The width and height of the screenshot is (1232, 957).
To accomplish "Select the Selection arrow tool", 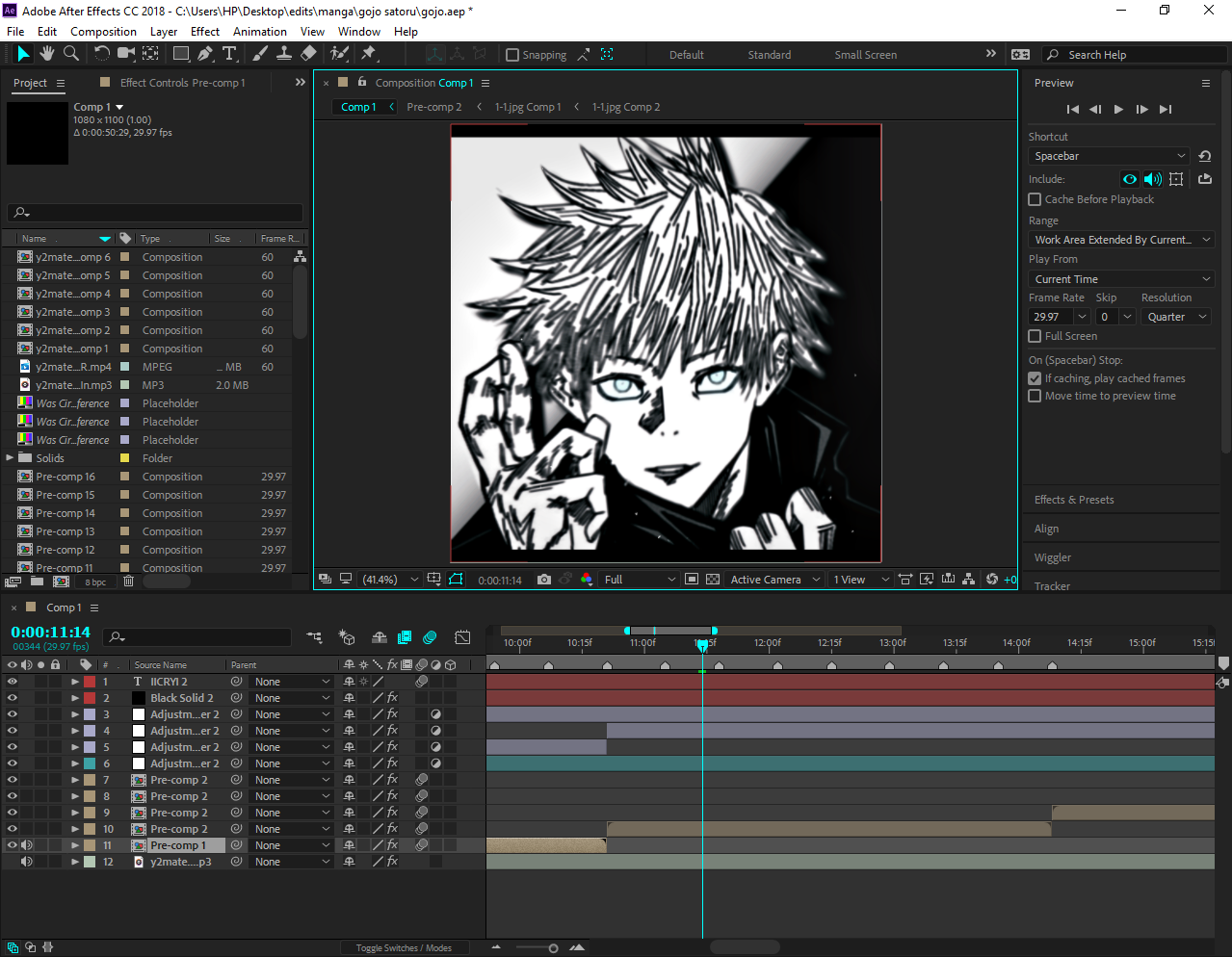I will pyautogui.click(x=23, y=54).
